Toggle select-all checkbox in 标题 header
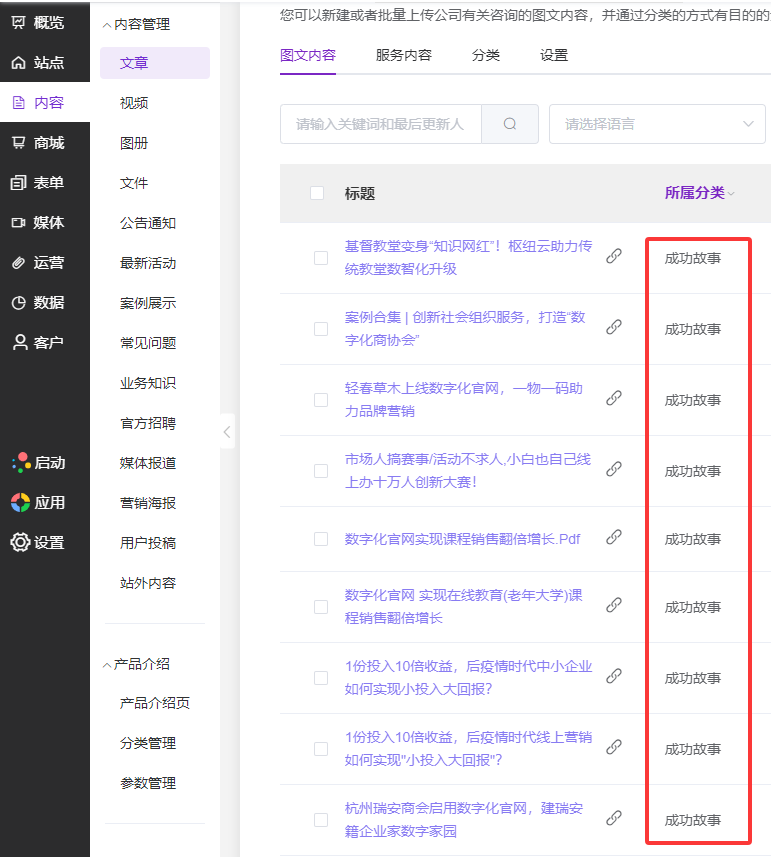Screen dimensions: 771x857 pos(317,193)
